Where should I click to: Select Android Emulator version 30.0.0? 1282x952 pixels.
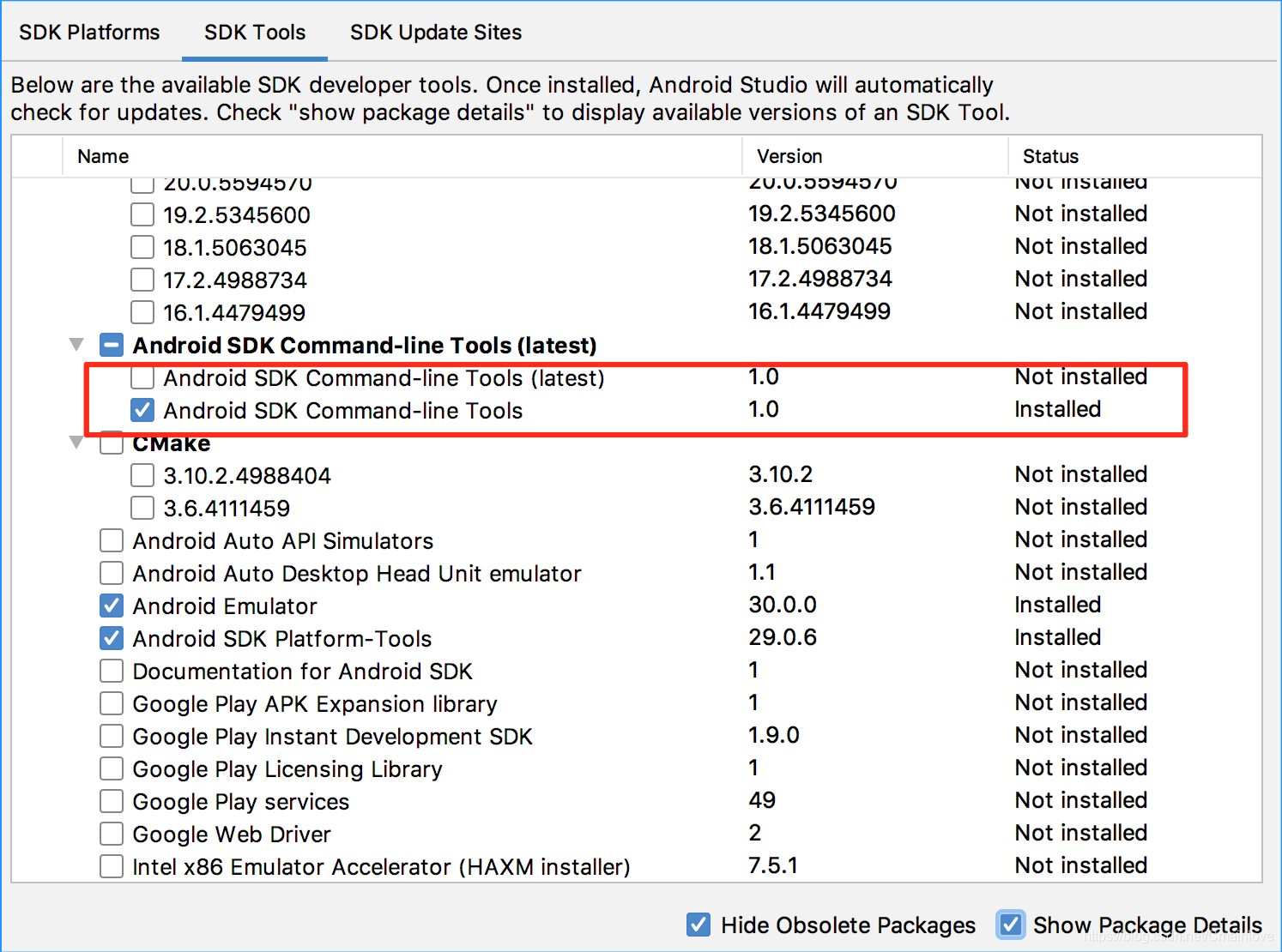tap(783, 605)
